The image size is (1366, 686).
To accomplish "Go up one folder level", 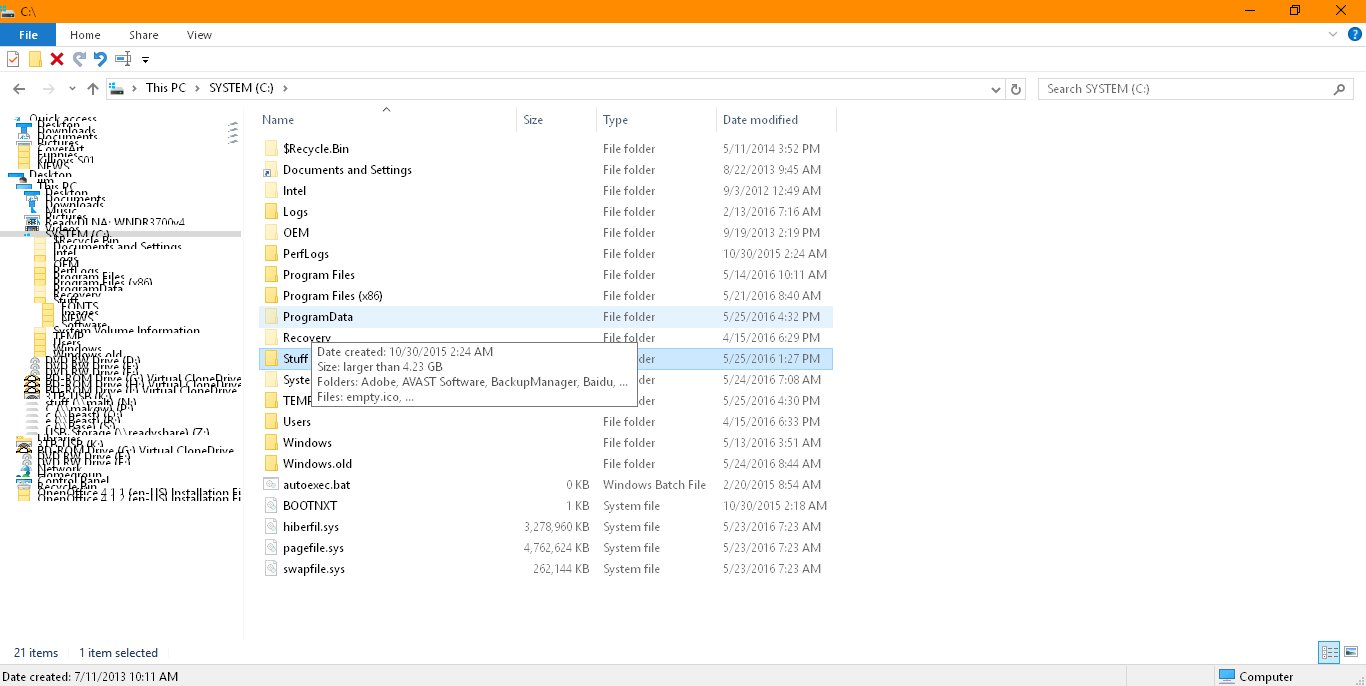I will (x=93, y=89).
